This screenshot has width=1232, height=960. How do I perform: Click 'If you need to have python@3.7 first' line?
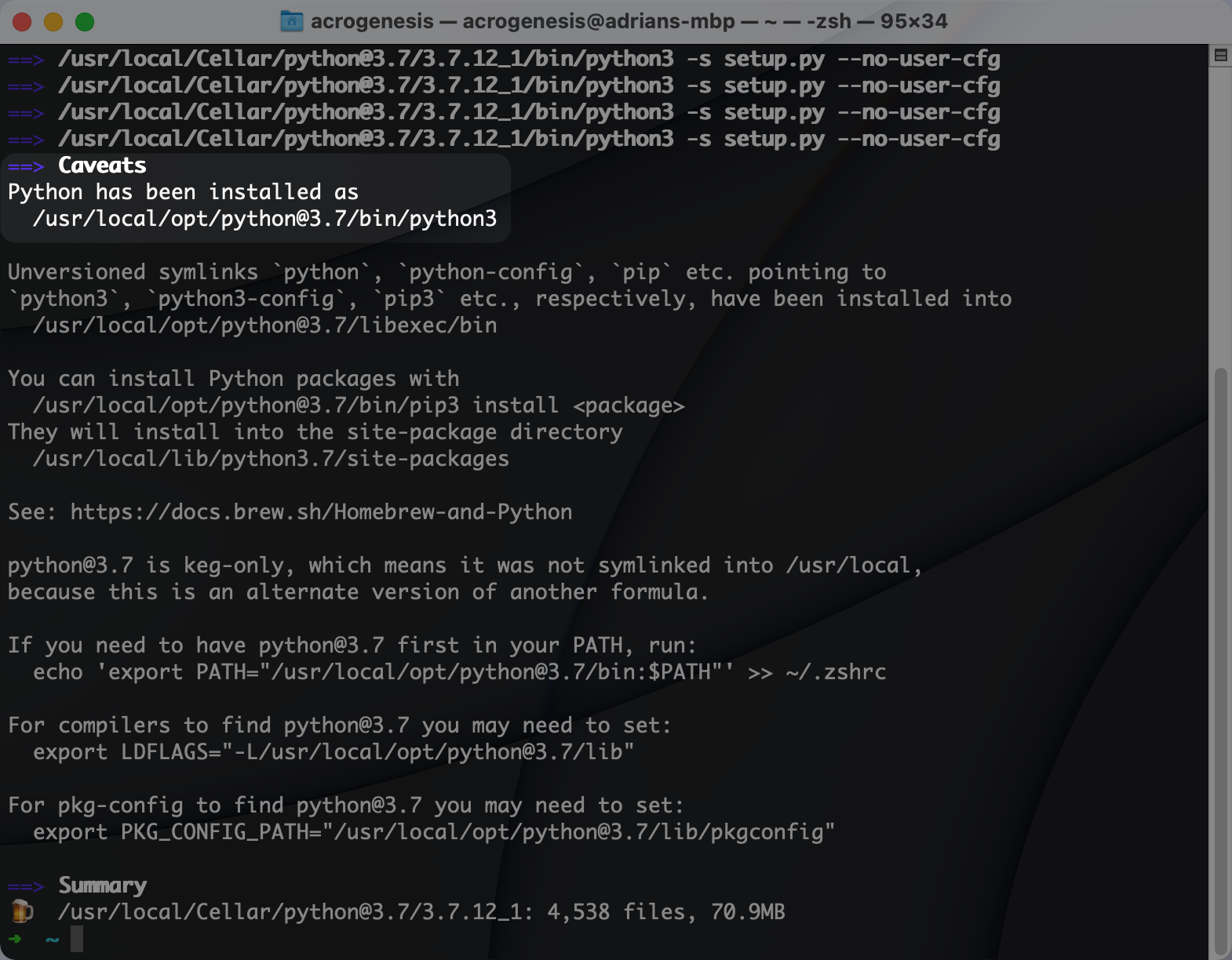[x=352, y=645]
